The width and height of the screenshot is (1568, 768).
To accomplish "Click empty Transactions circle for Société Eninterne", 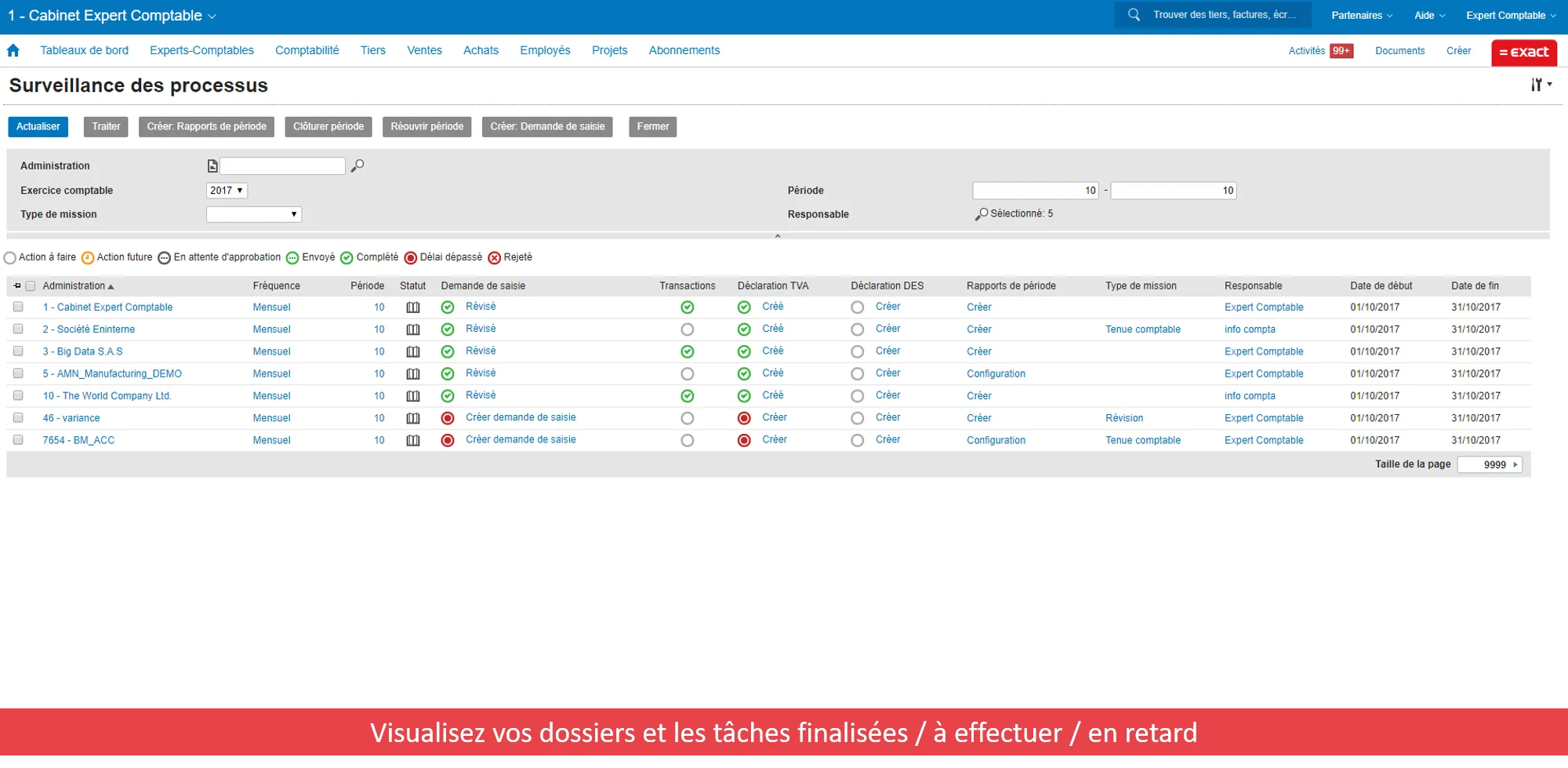I will tap(688, 329).
